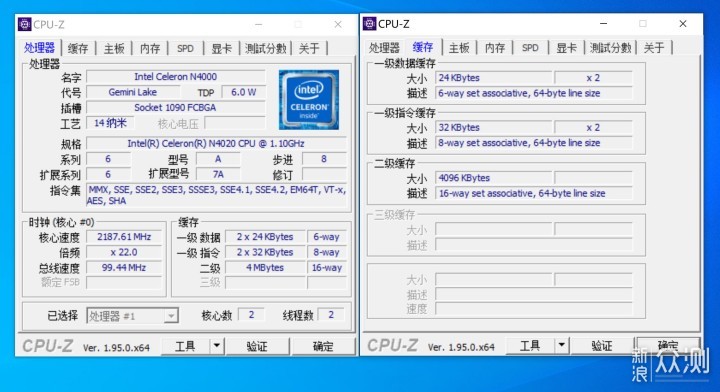Viewport: 720px width, 392px height.
Task: Click the 步进 stepping value 8
Action: click(324, 159)
